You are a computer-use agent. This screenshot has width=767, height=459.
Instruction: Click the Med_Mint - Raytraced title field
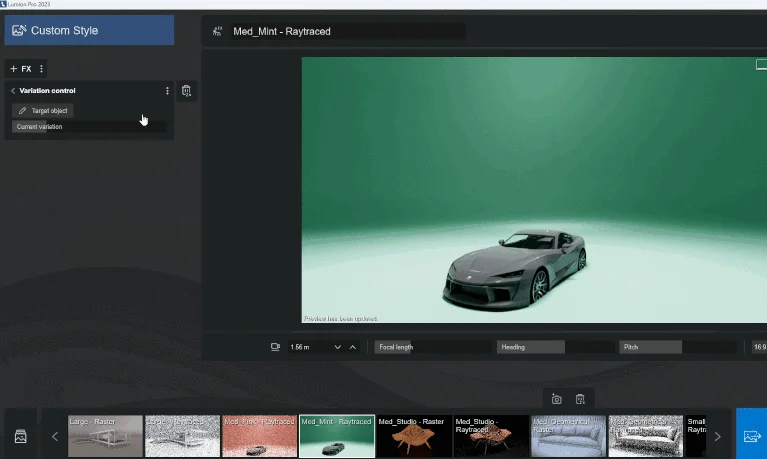tap(347, 31)
